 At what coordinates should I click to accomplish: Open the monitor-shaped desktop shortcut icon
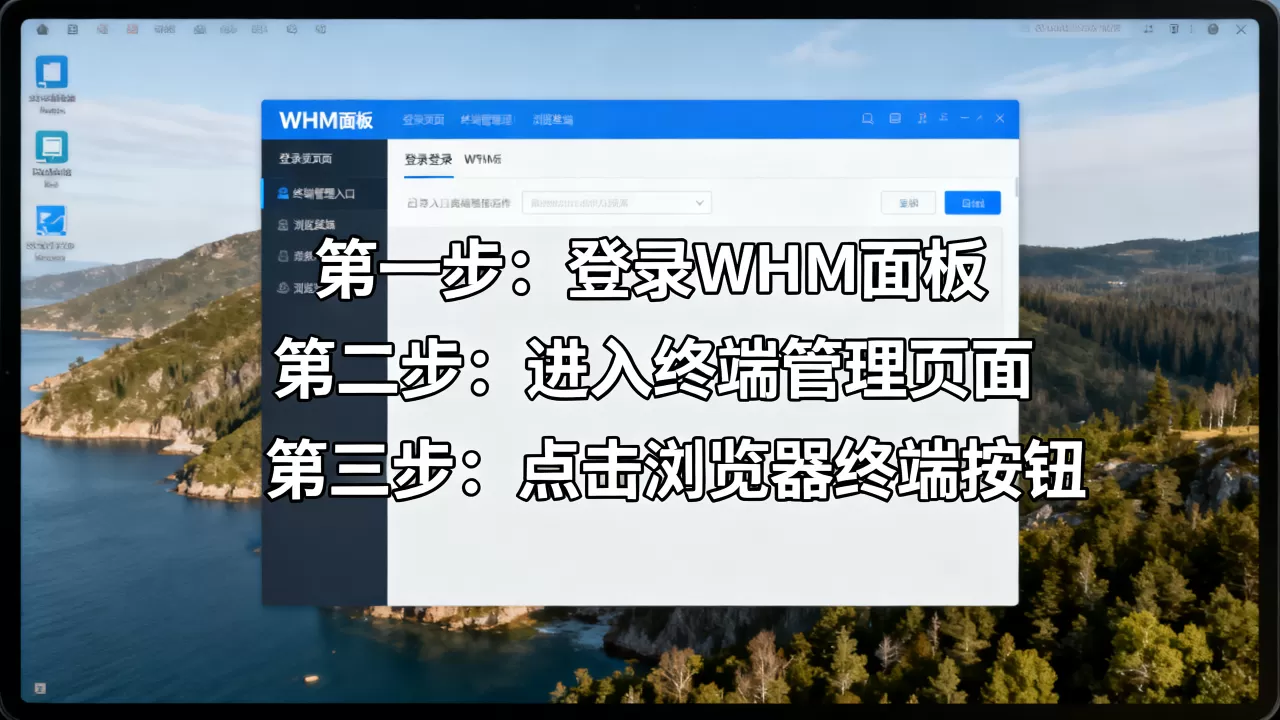(52, 147)
